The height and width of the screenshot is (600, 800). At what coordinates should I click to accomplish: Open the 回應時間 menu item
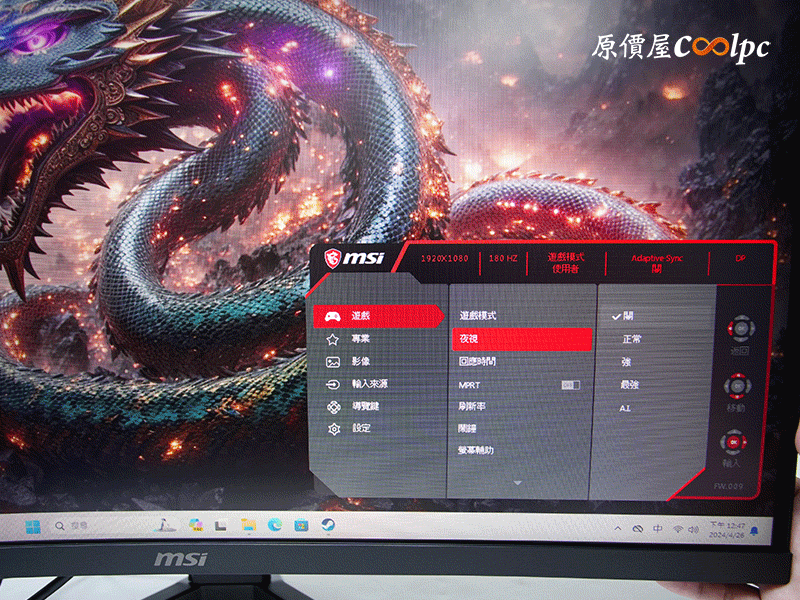[x=477, y=362]
